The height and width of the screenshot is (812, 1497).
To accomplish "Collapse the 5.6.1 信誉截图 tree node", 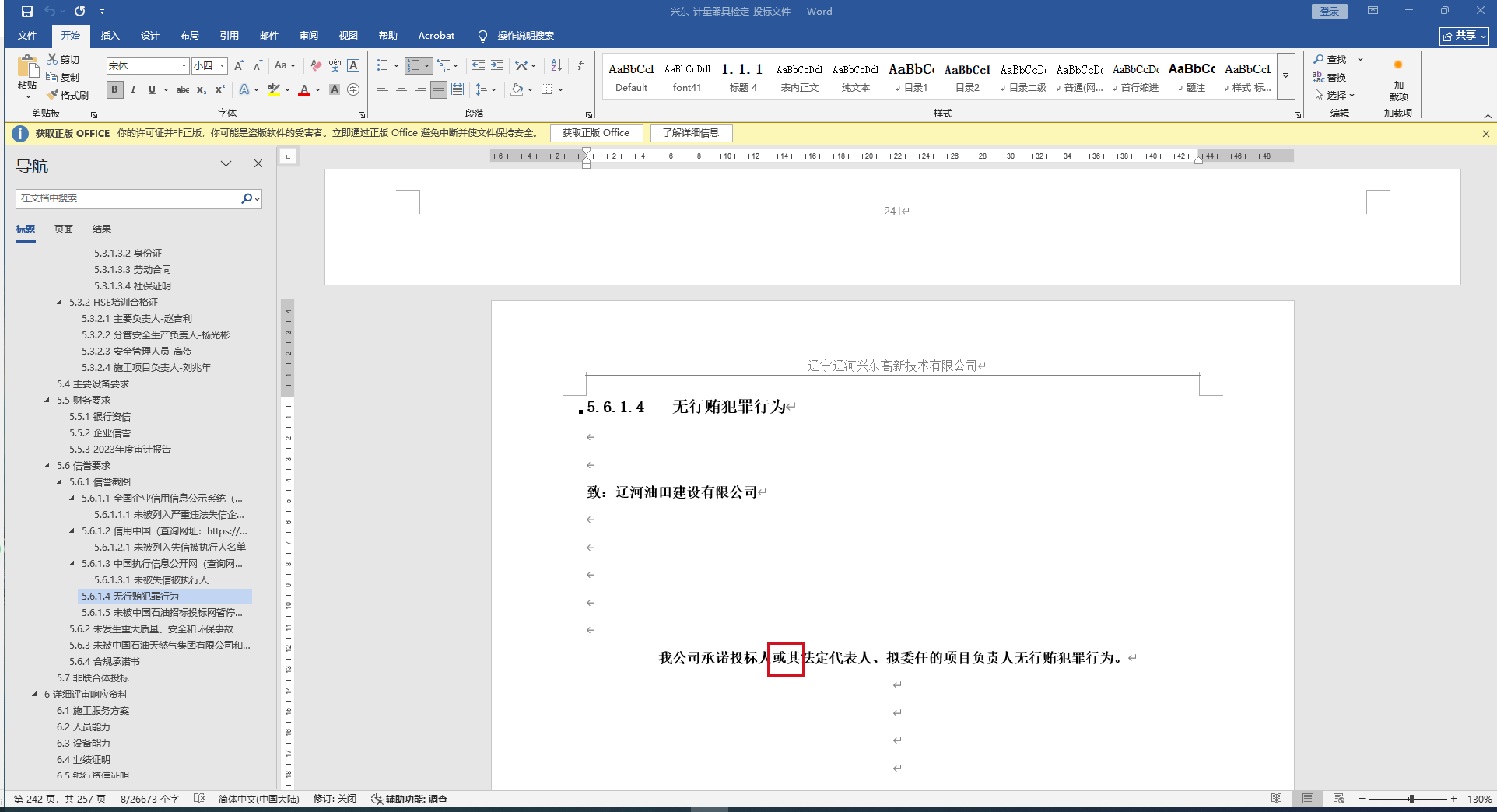I will pyautogui.click(x=60, y=481).
